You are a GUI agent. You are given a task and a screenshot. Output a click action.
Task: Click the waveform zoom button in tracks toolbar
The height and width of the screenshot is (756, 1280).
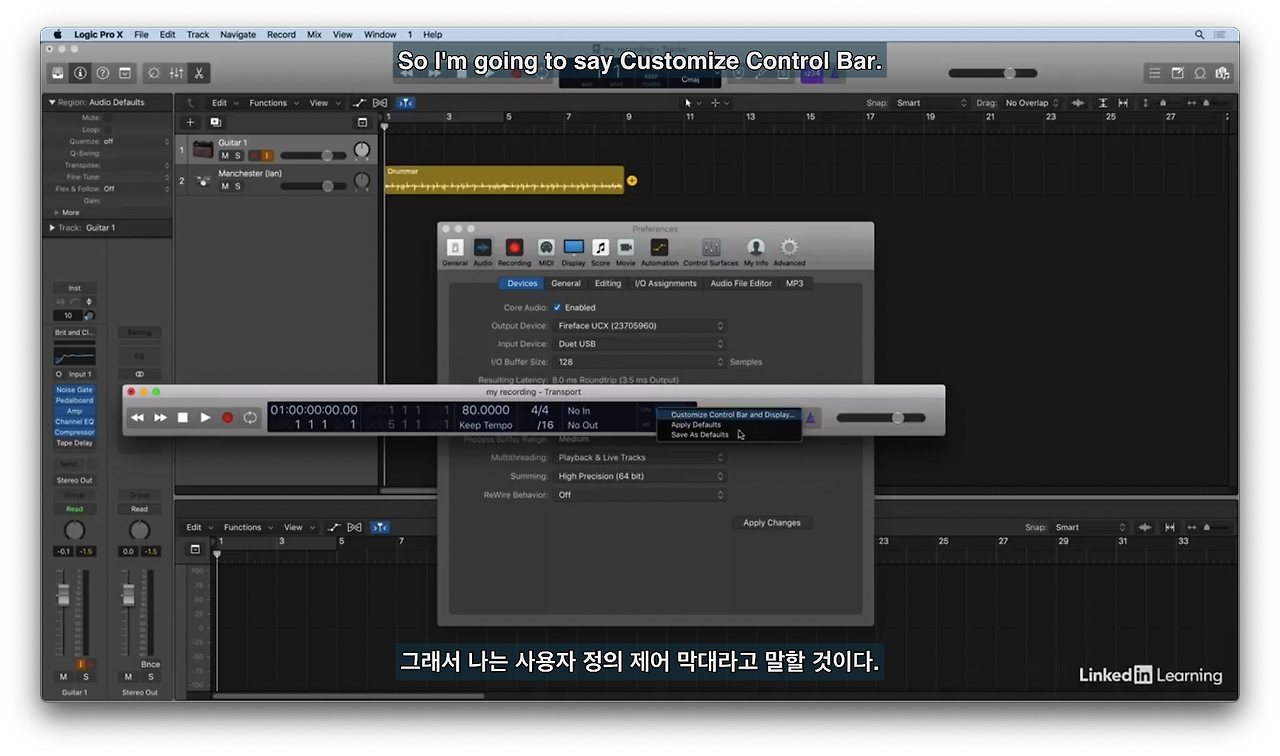[1078, 103]
